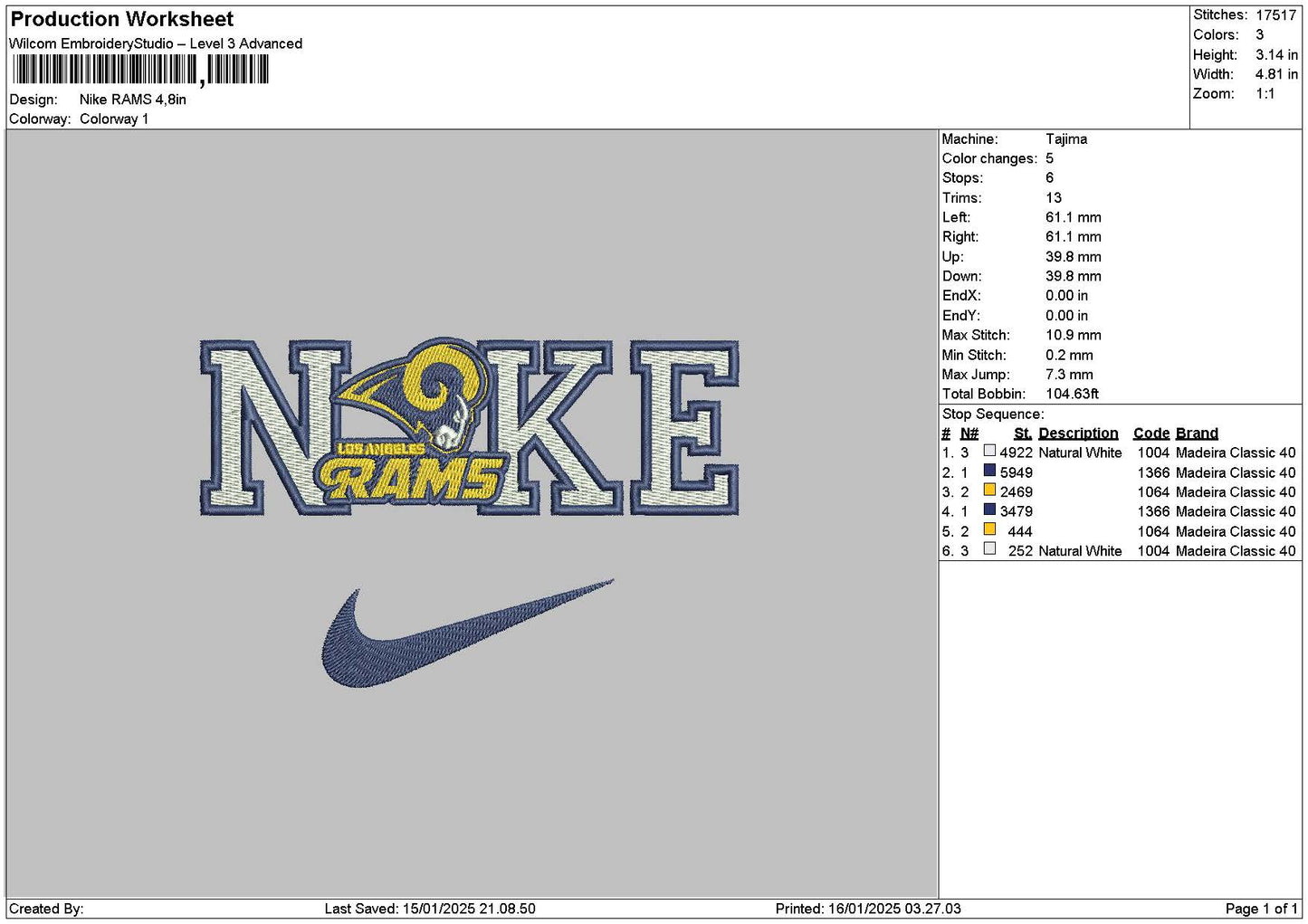Click code '1064' in stop row 5

1153,531
